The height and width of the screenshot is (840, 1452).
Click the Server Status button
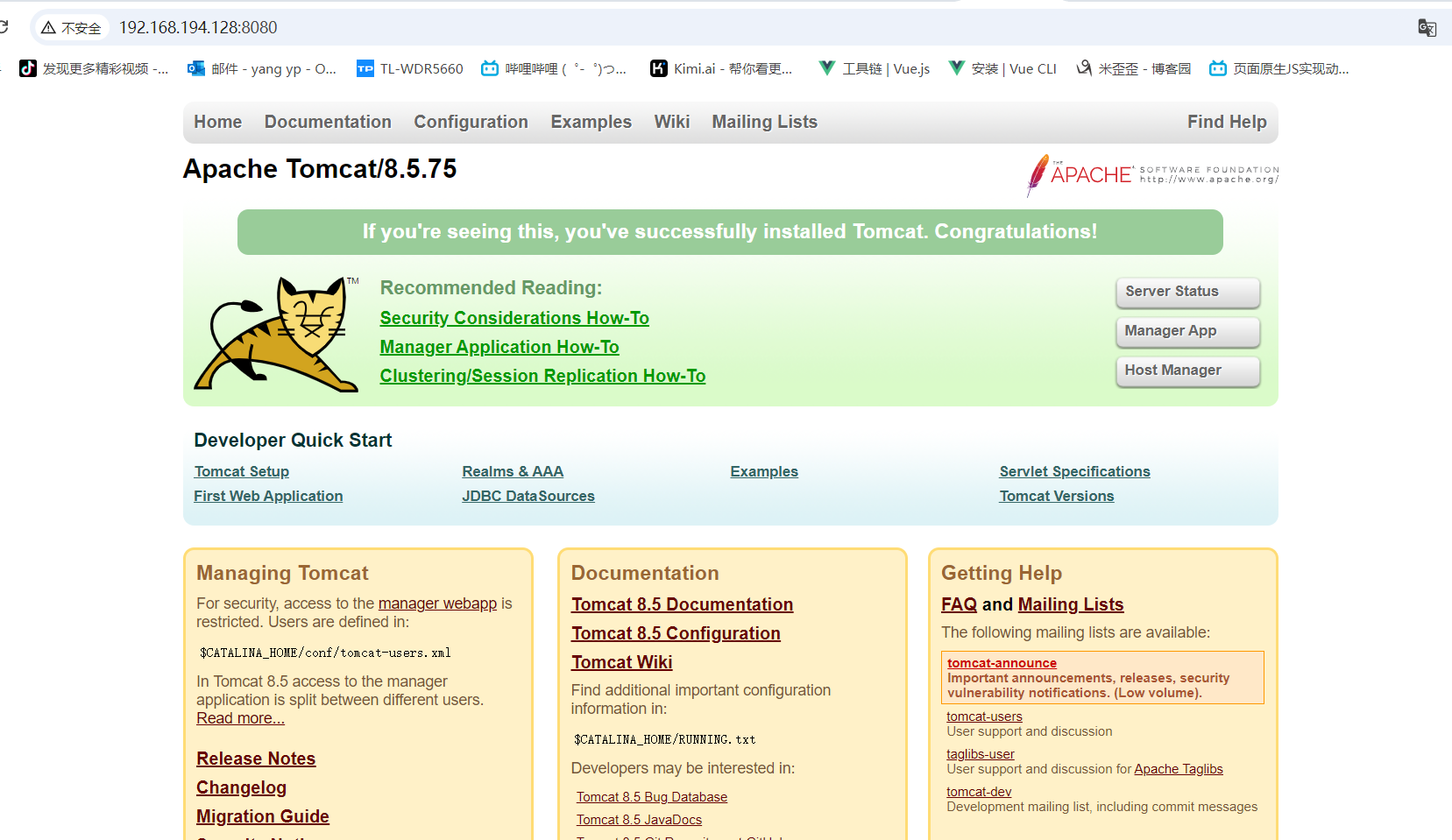point(1187,292)
